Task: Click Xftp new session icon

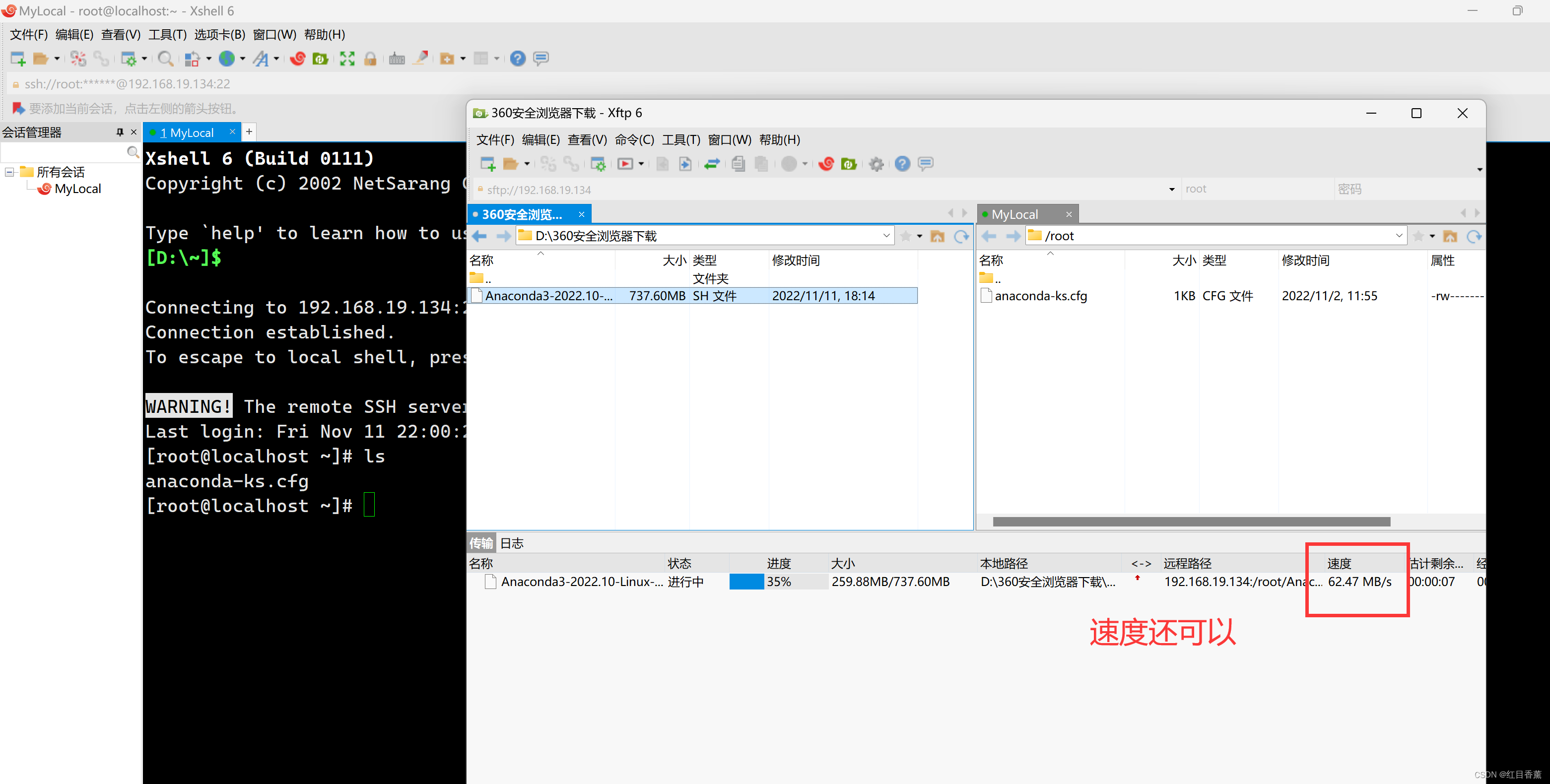Action: coord(487,164)
